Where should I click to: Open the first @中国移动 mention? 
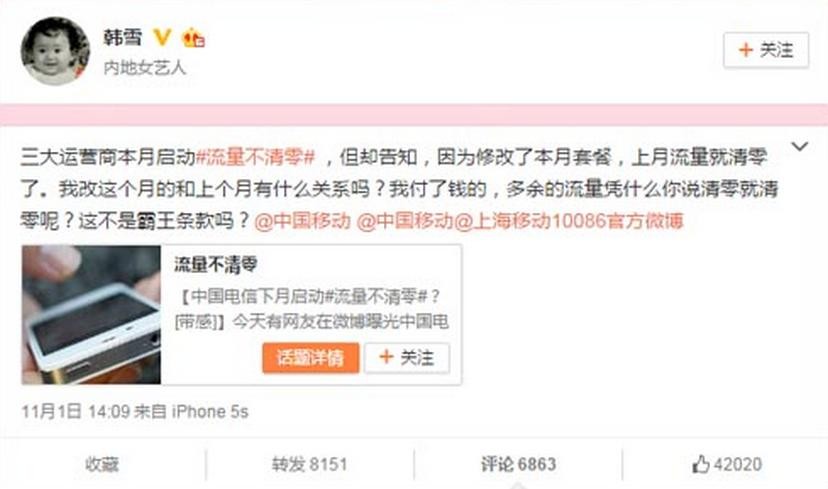point(302,221)
